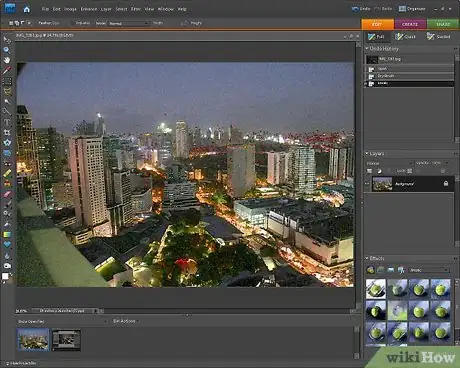Select the Spot Healing Brush tool

pyautogui.click(x=7, y=173)
